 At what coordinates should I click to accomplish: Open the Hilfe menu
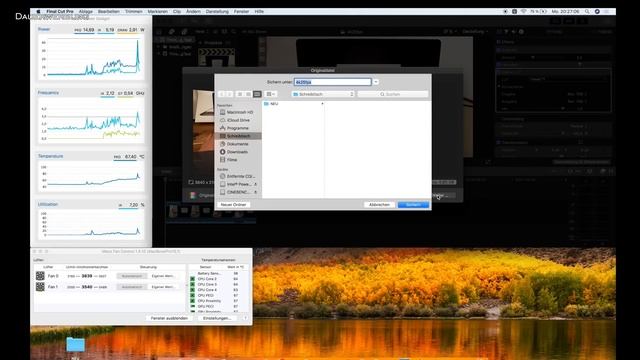tap(259, 11)
